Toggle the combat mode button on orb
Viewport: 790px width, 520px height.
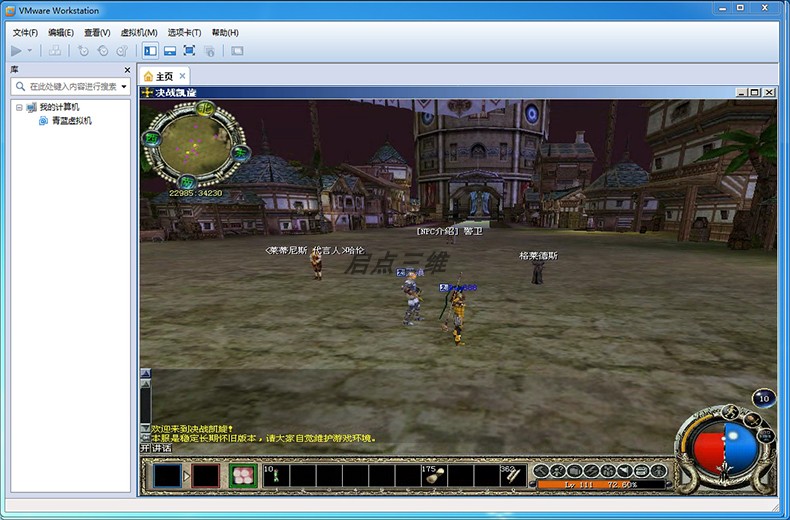tap(752, 419)
